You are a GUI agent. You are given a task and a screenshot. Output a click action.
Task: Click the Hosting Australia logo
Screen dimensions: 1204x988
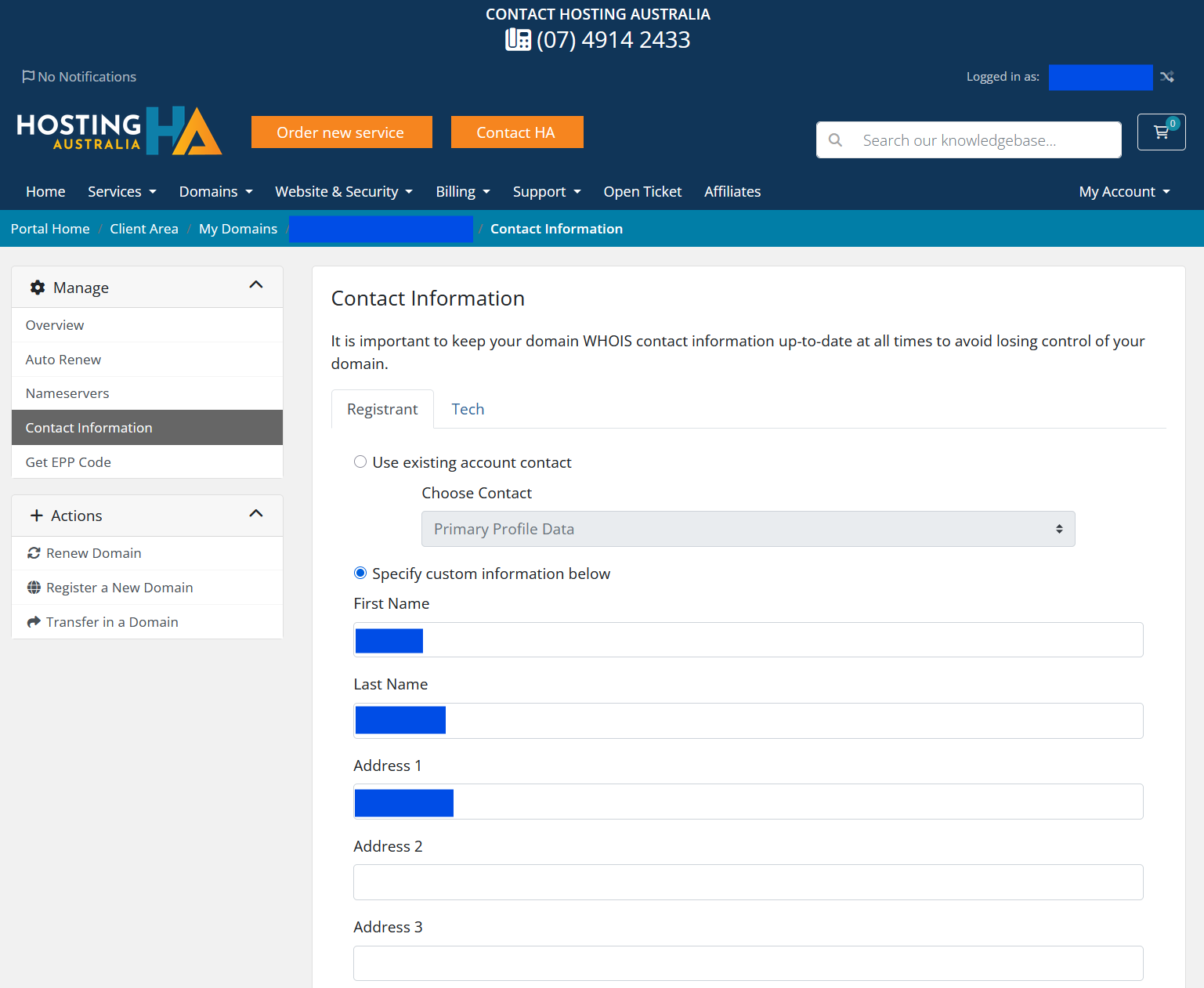click(119, 131)
